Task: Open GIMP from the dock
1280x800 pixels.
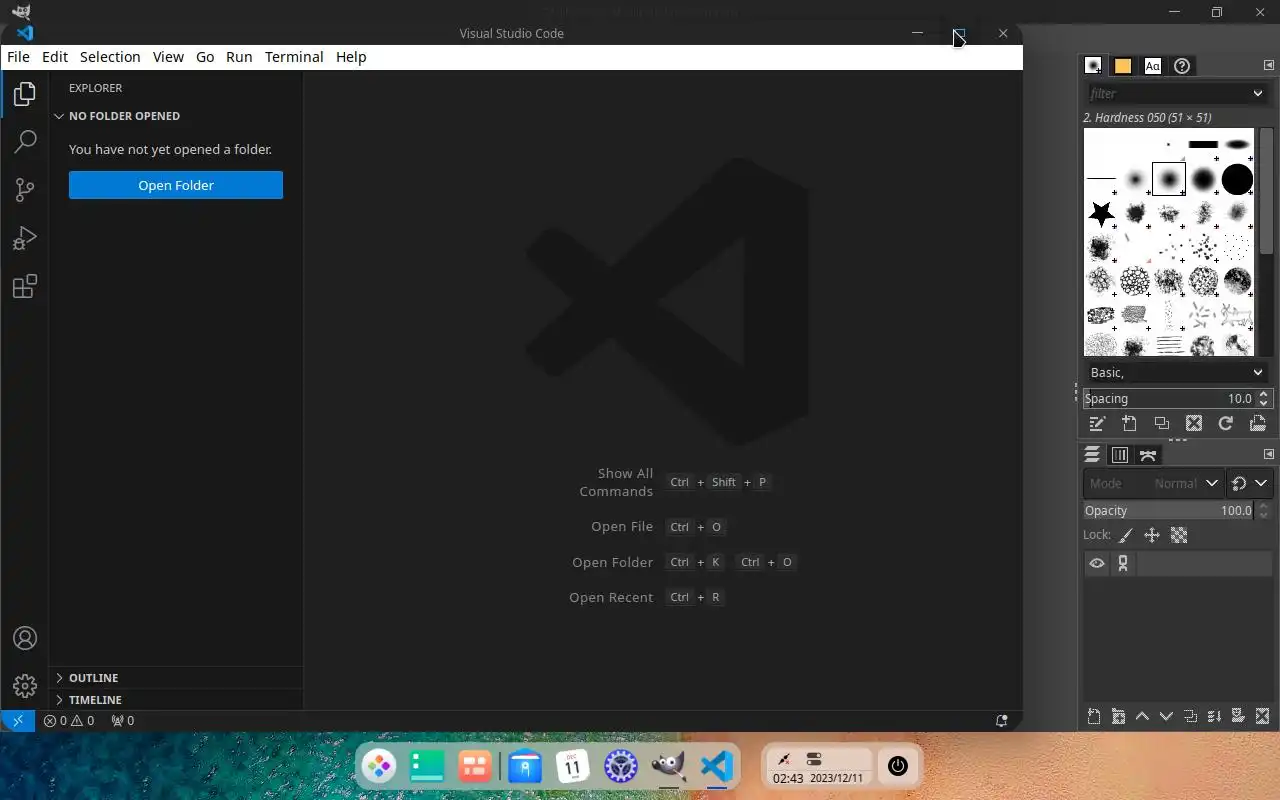Action: [x=668, y=767]
